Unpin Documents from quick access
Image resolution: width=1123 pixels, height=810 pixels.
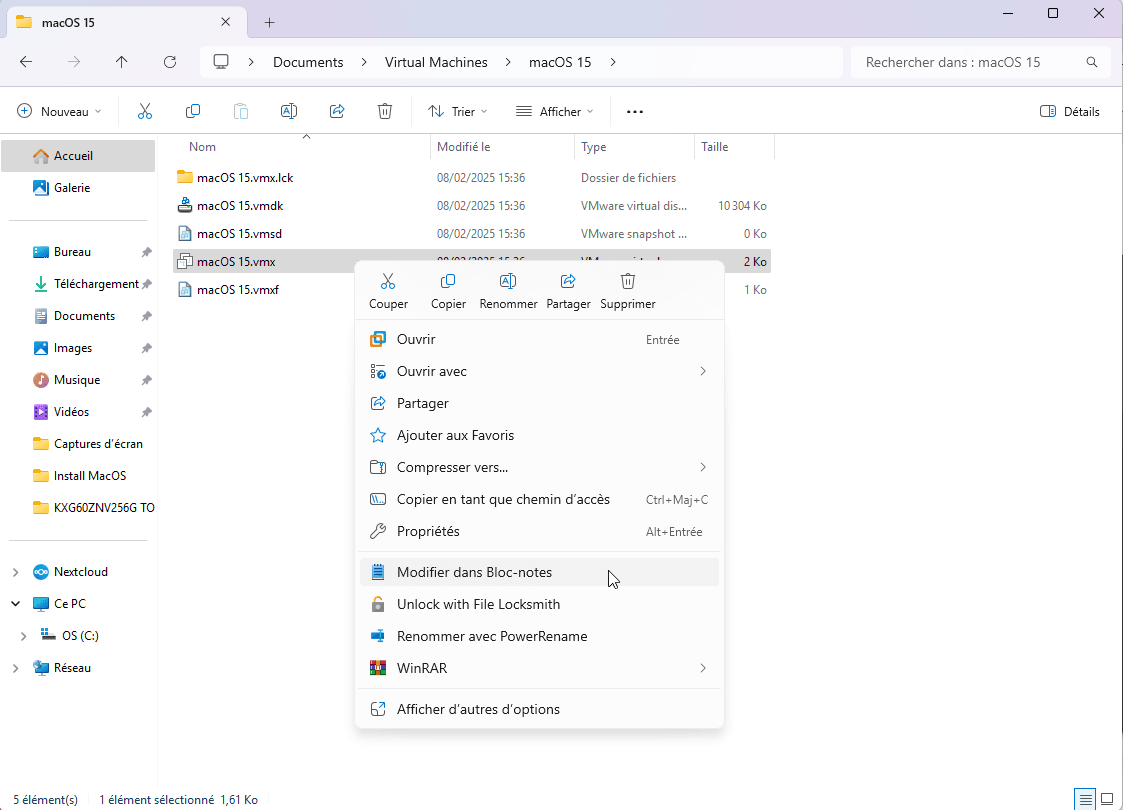click(147, 316)
